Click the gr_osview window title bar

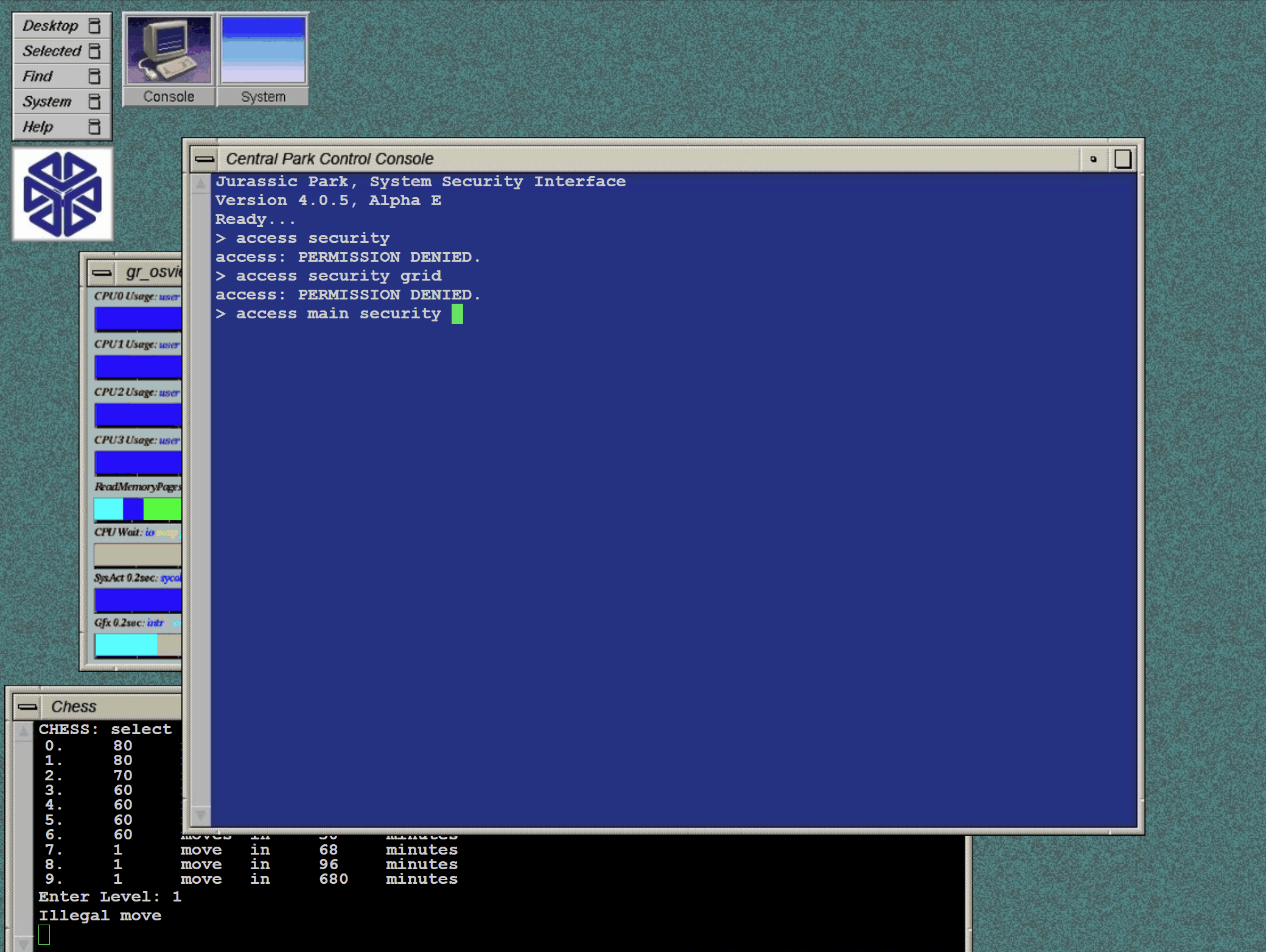[x=149, y=273]
